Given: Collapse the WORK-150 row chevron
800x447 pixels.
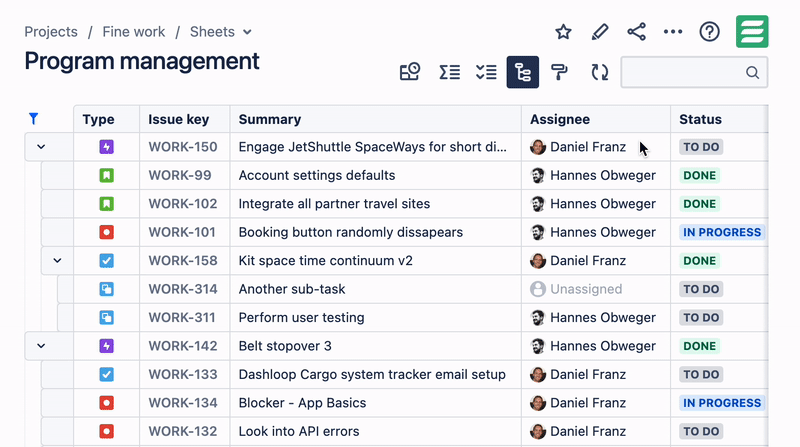Looking at the screenshot, I should [41, 147].
